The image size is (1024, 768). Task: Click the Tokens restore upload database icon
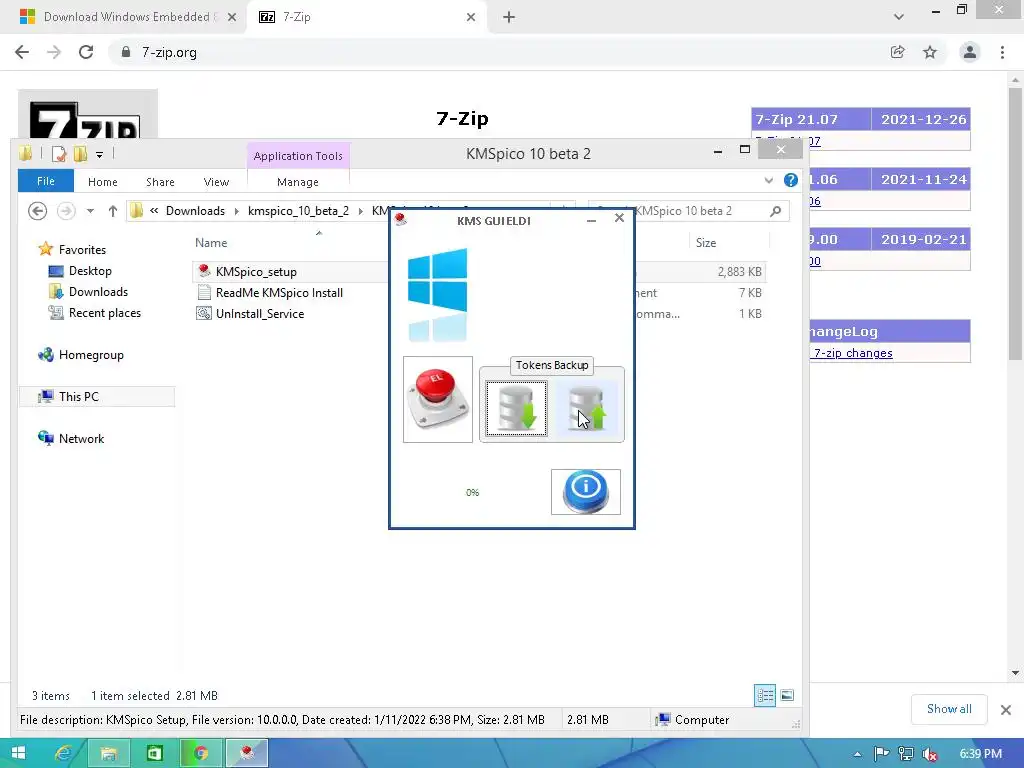(586, 409)
